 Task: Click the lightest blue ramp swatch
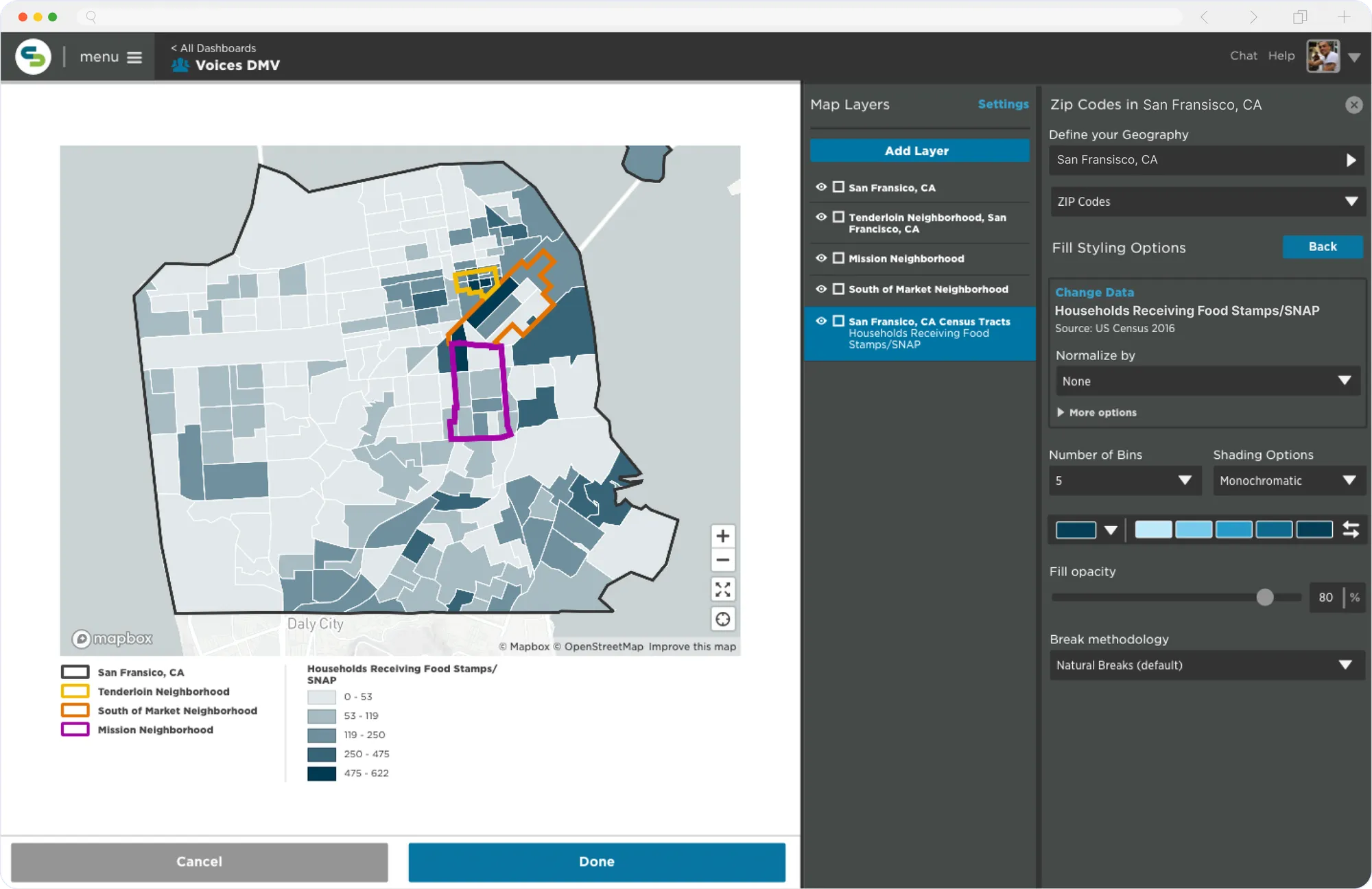[1153, 530]
